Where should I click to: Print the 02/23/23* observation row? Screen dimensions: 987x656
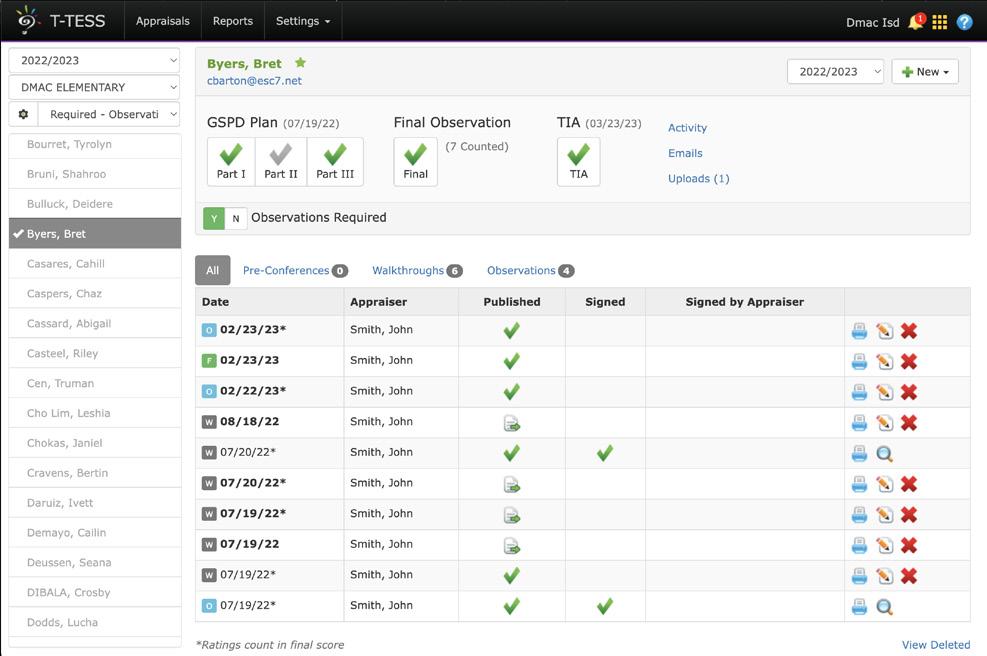(x=859, y=331)
